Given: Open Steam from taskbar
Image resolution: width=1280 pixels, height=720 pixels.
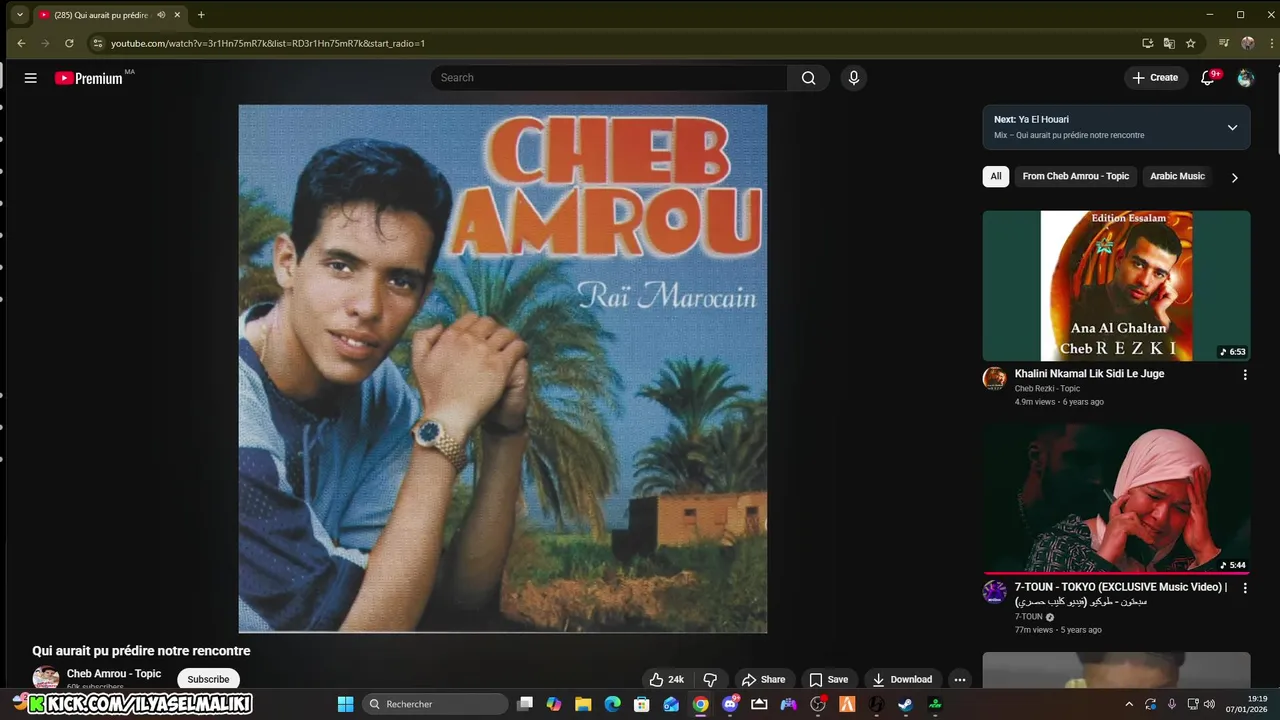Looking at the screenshot, I should (x=905, y=704).
